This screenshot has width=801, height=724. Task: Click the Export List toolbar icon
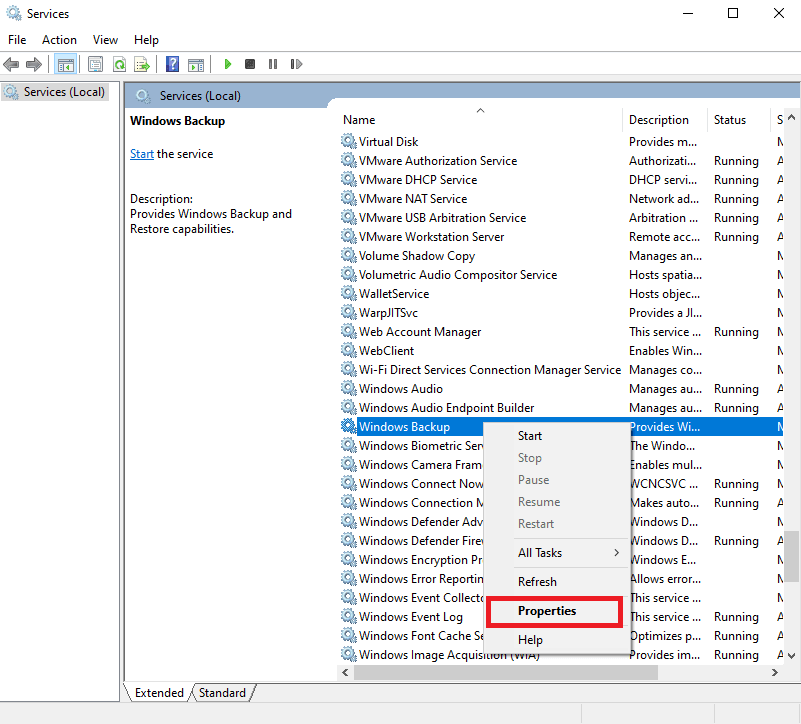click(142, 64)
